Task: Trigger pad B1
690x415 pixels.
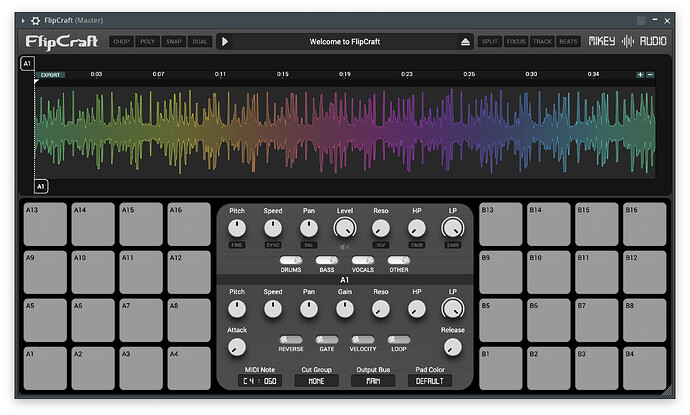Action: (501, 368)
